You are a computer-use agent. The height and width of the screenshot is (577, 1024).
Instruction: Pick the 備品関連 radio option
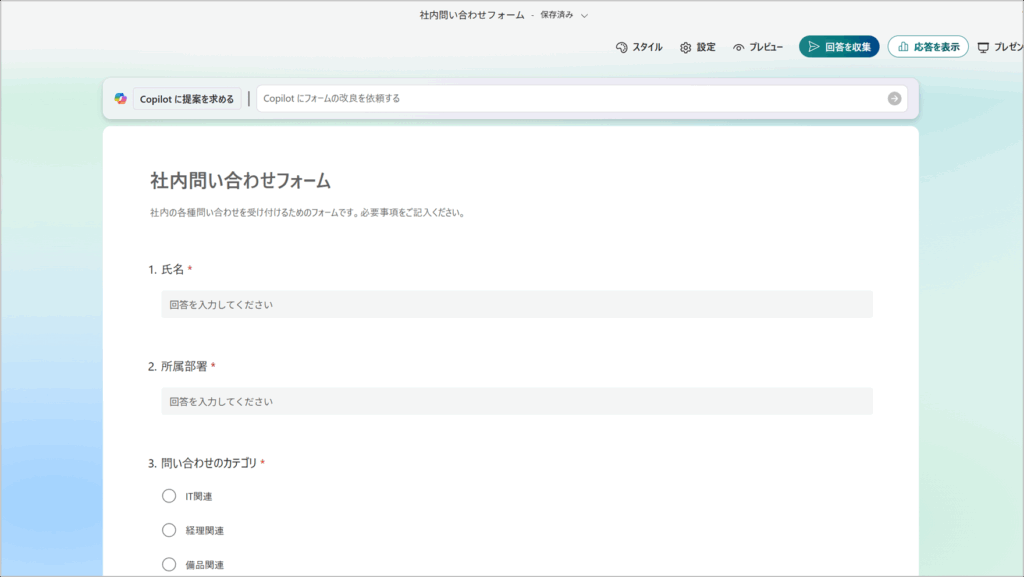pyautogui.click(x=169, y=564)
